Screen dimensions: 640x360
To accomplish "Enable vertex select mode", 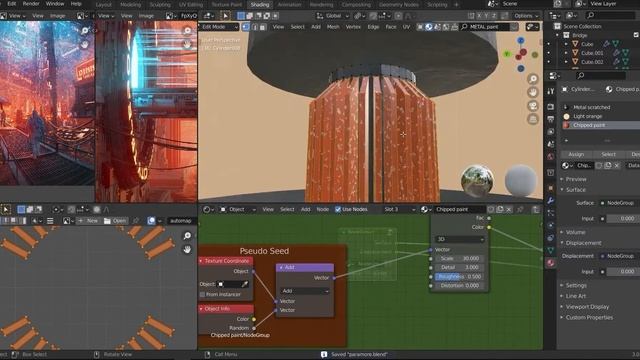I will pyautogui.click(x=246, y=27).
